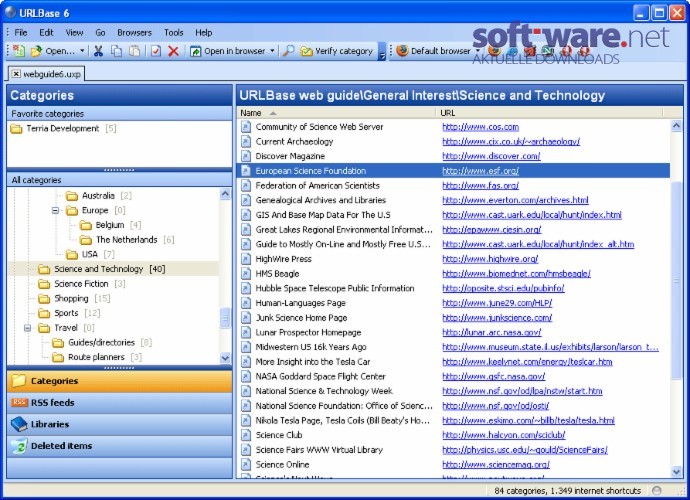
Task: Click the Paste clipboard icon
Action: (x=135, y=51)
